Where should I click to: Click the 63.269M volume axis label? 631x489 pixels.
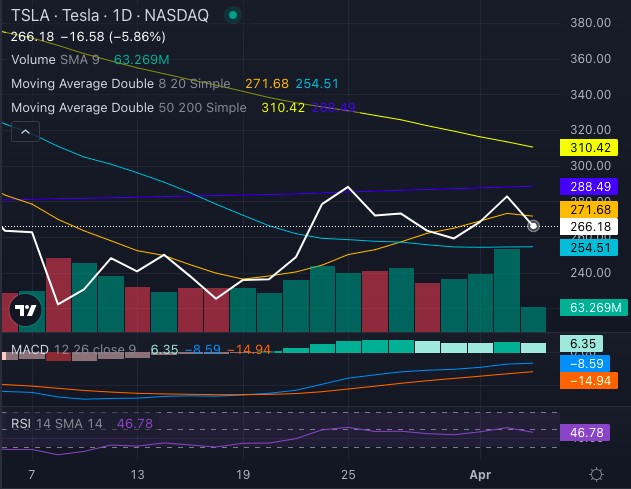coord(594,307)
